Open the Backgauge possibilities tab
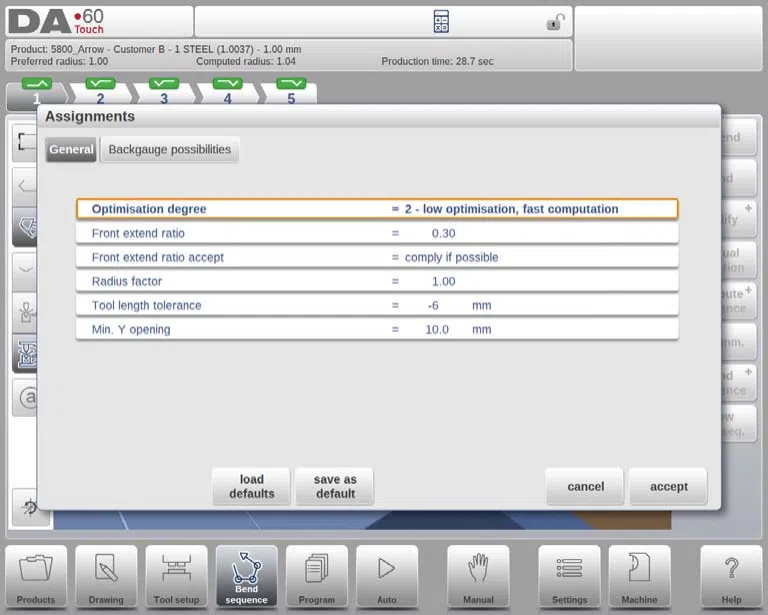 tap(169, 149)
